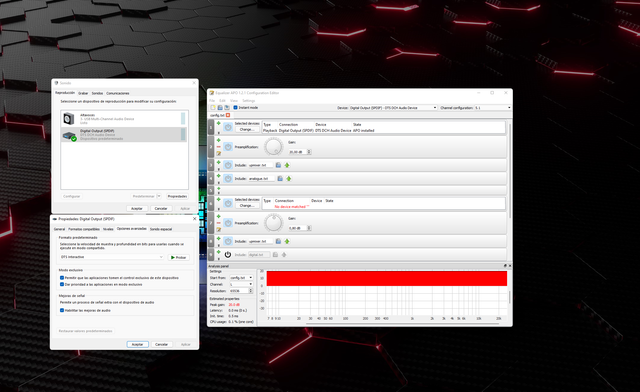This screenshot has width=640, height=392.
Task: Click green plus add-filter icon on empty row 5
Action: point(218,188)
